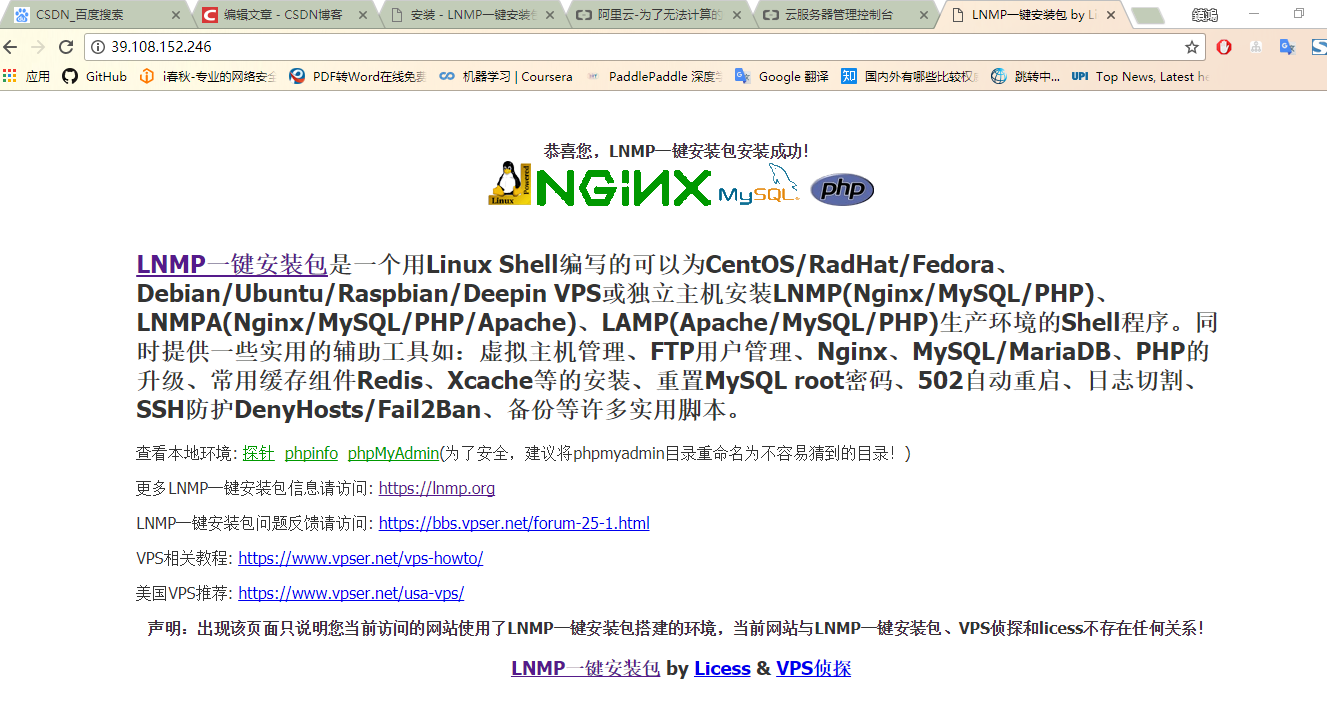The image size is (1327, 723).
Task: Open the i春秋 bookmark
Action: click(x=208, y=76)
